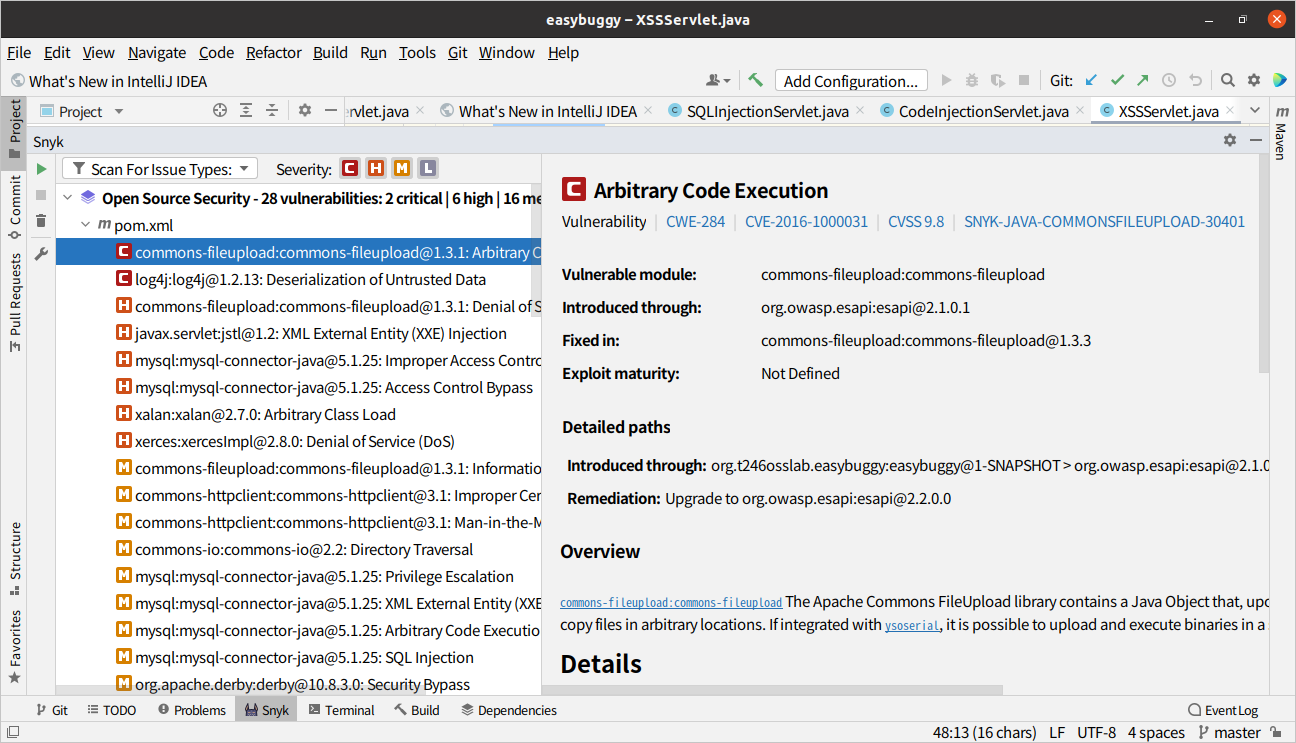
Task: Open the Snyk panel settings gear
Action: pyautogui.click(x=1229, y=141)
